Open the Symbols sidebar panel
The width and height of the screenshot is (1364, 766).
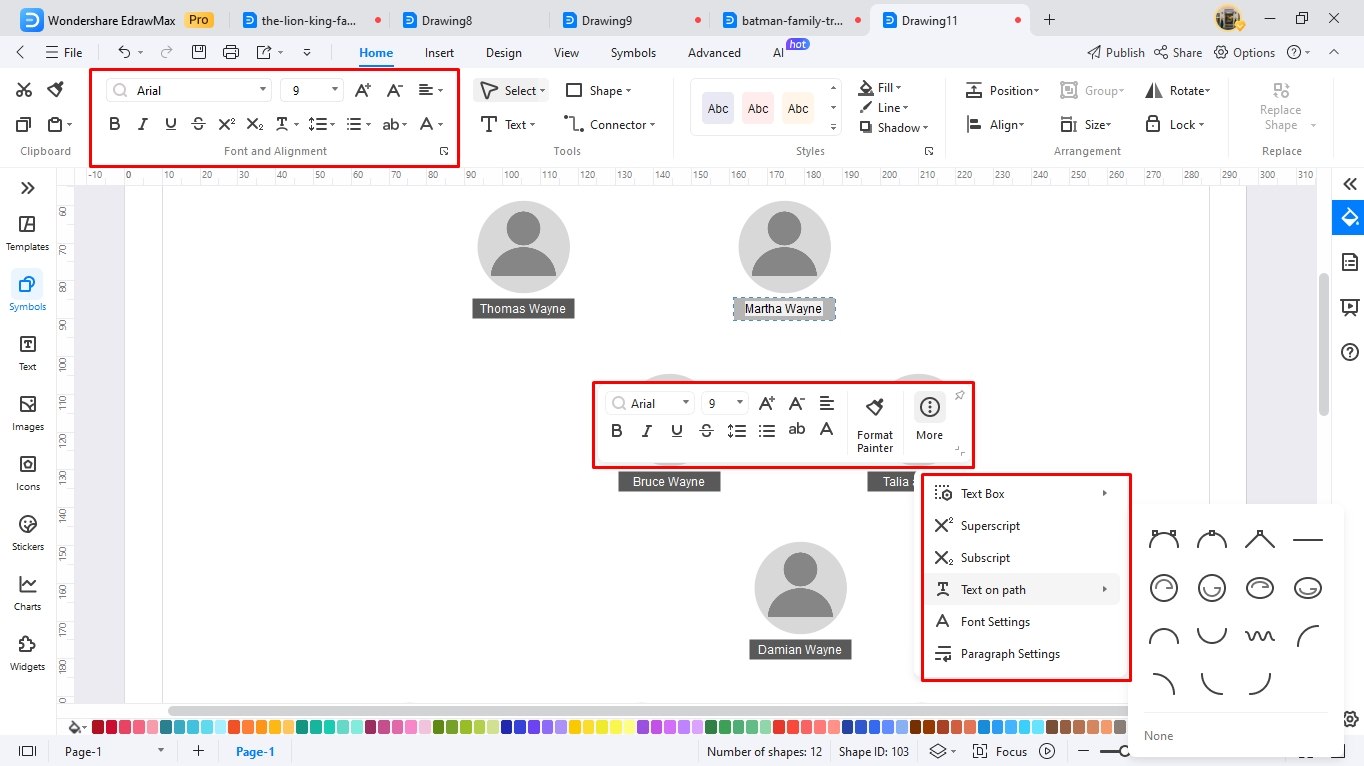[27, 293]
